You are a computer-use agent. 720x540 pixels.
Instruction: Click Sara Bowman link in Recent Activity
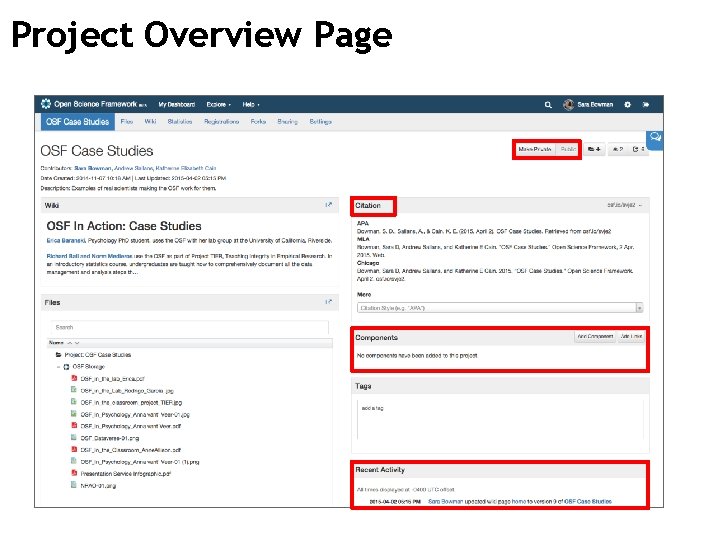click(445, 501)
